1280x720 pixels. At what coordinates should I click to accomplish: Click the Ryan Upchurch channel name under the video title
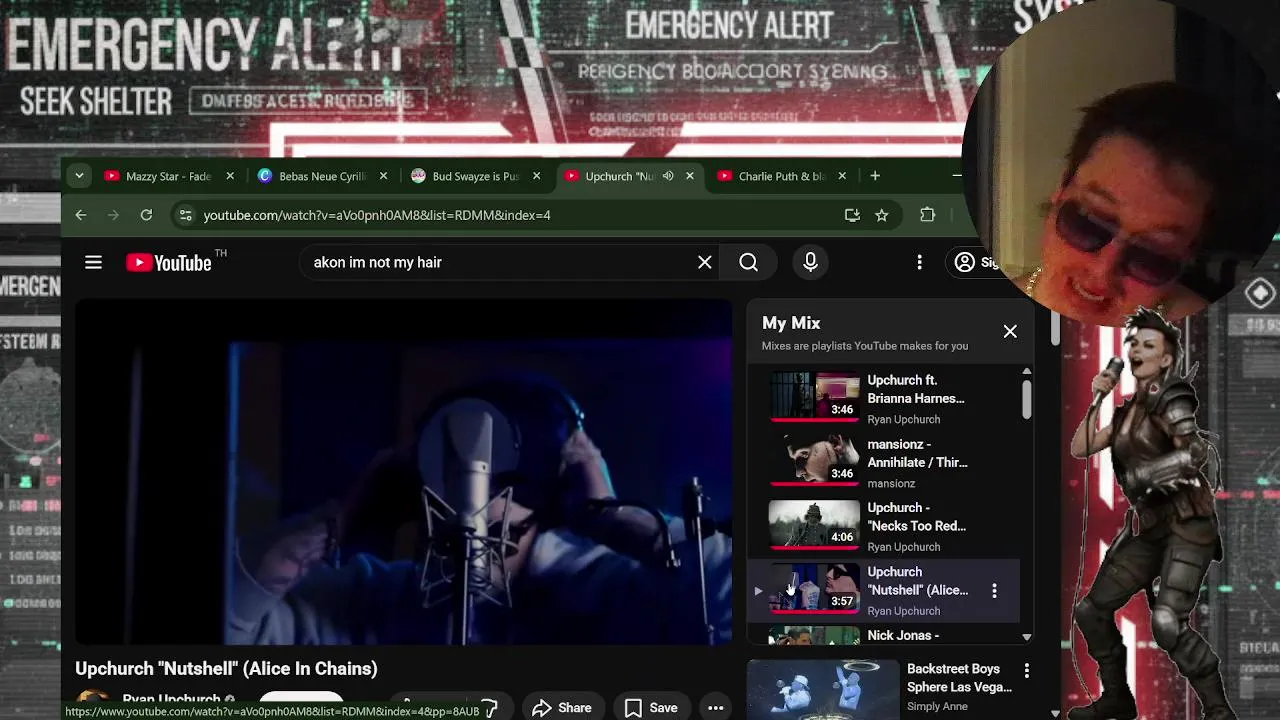(171, 700)
